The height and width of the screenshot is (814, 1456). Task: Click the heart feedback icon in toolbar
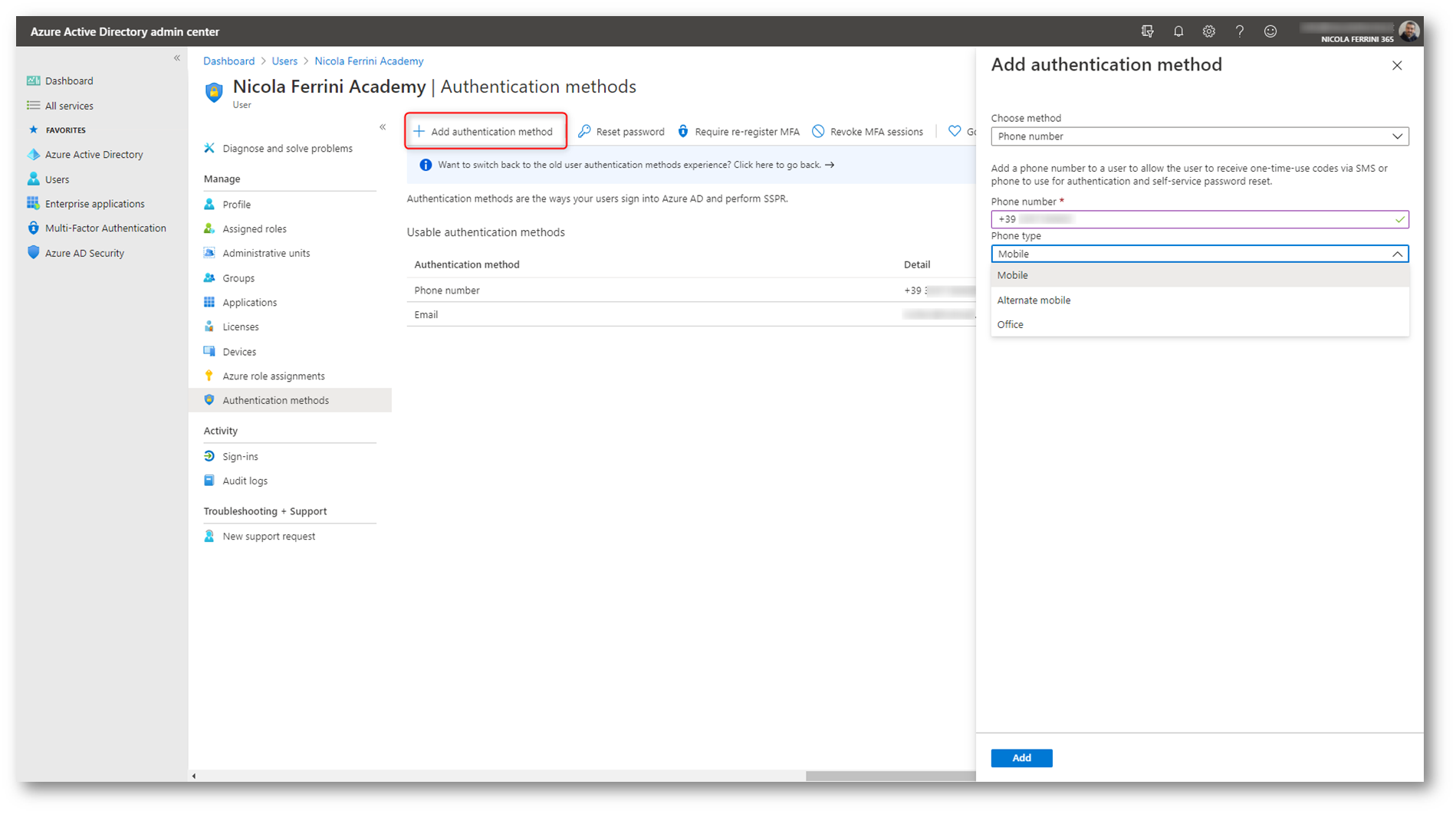955,131
